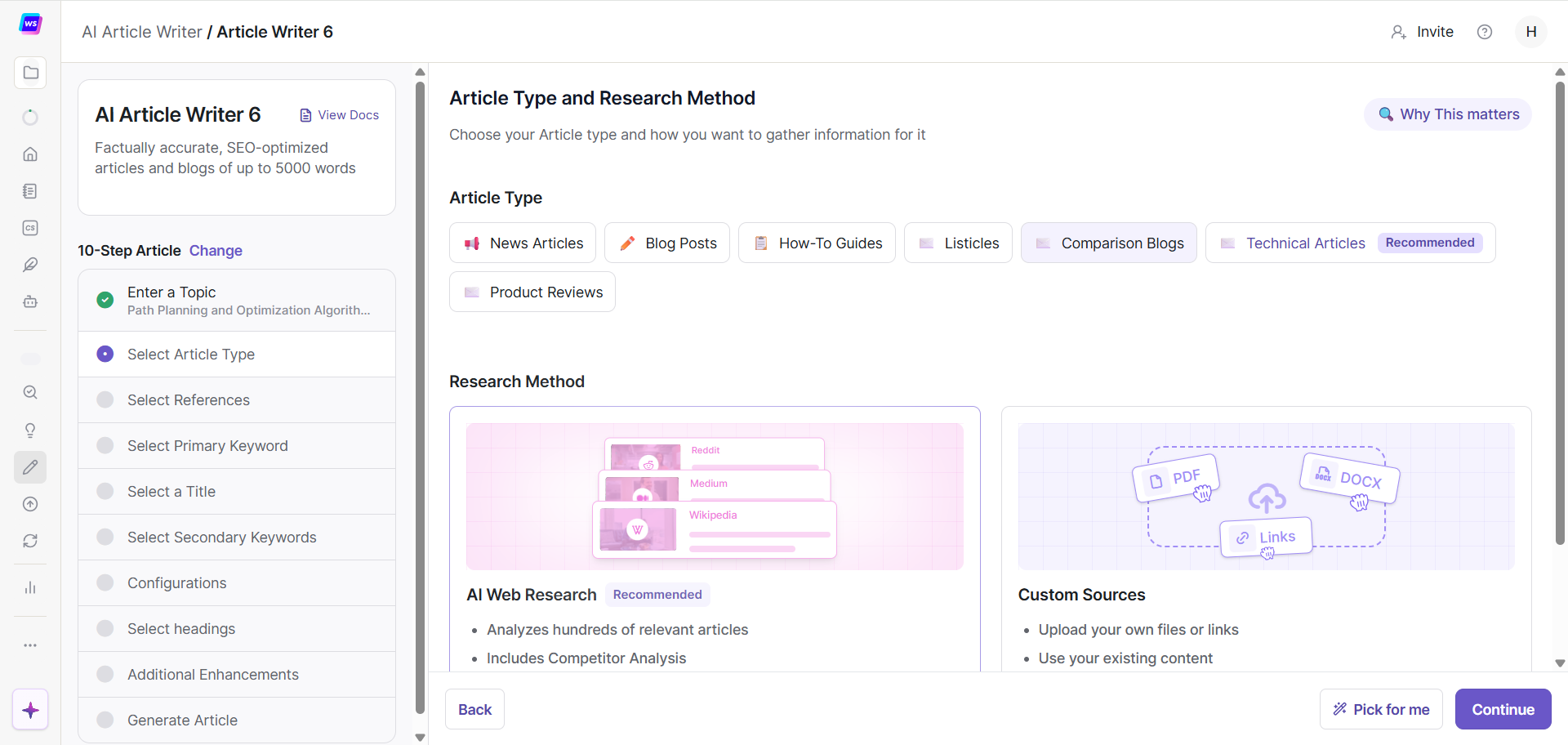Click the Continue button

[x=1503, y=709]
